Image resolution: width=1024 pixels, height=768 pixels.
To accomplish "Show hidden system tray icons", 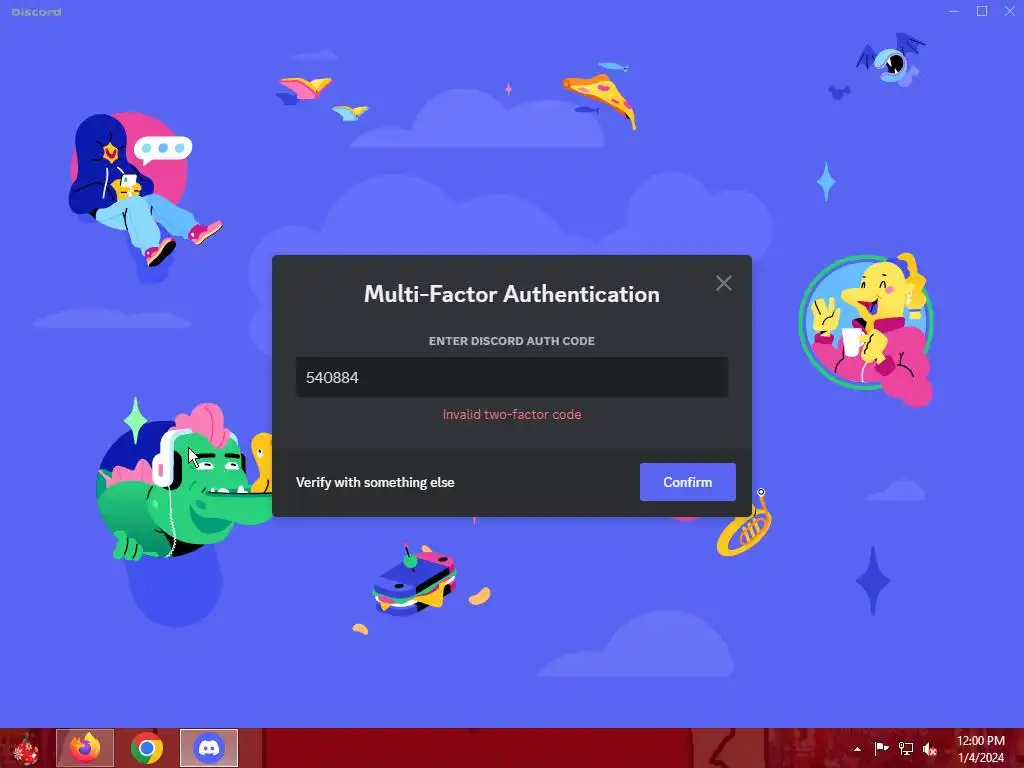I will point(857,749).
